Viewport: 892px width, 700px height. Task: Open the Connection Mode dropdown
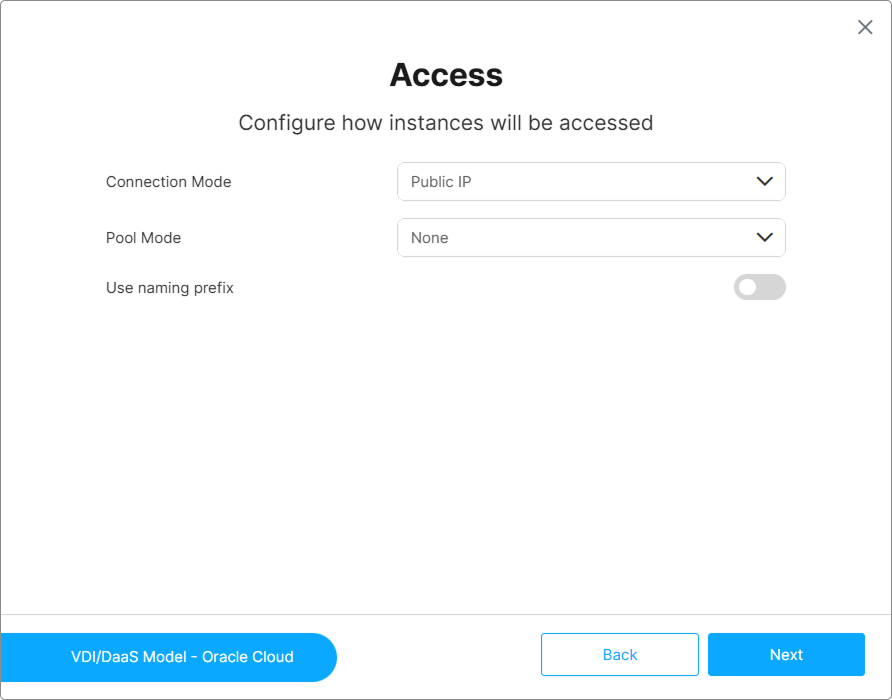[x=591, y=182]
